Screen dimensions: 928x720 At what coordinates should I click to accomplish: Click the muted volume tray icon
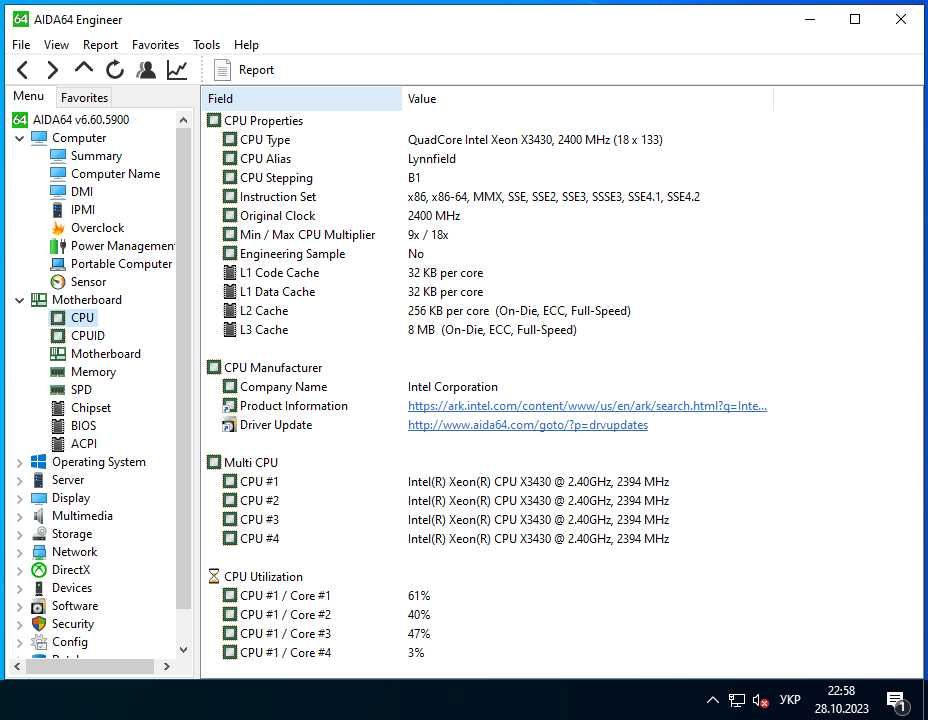point(761,700)
